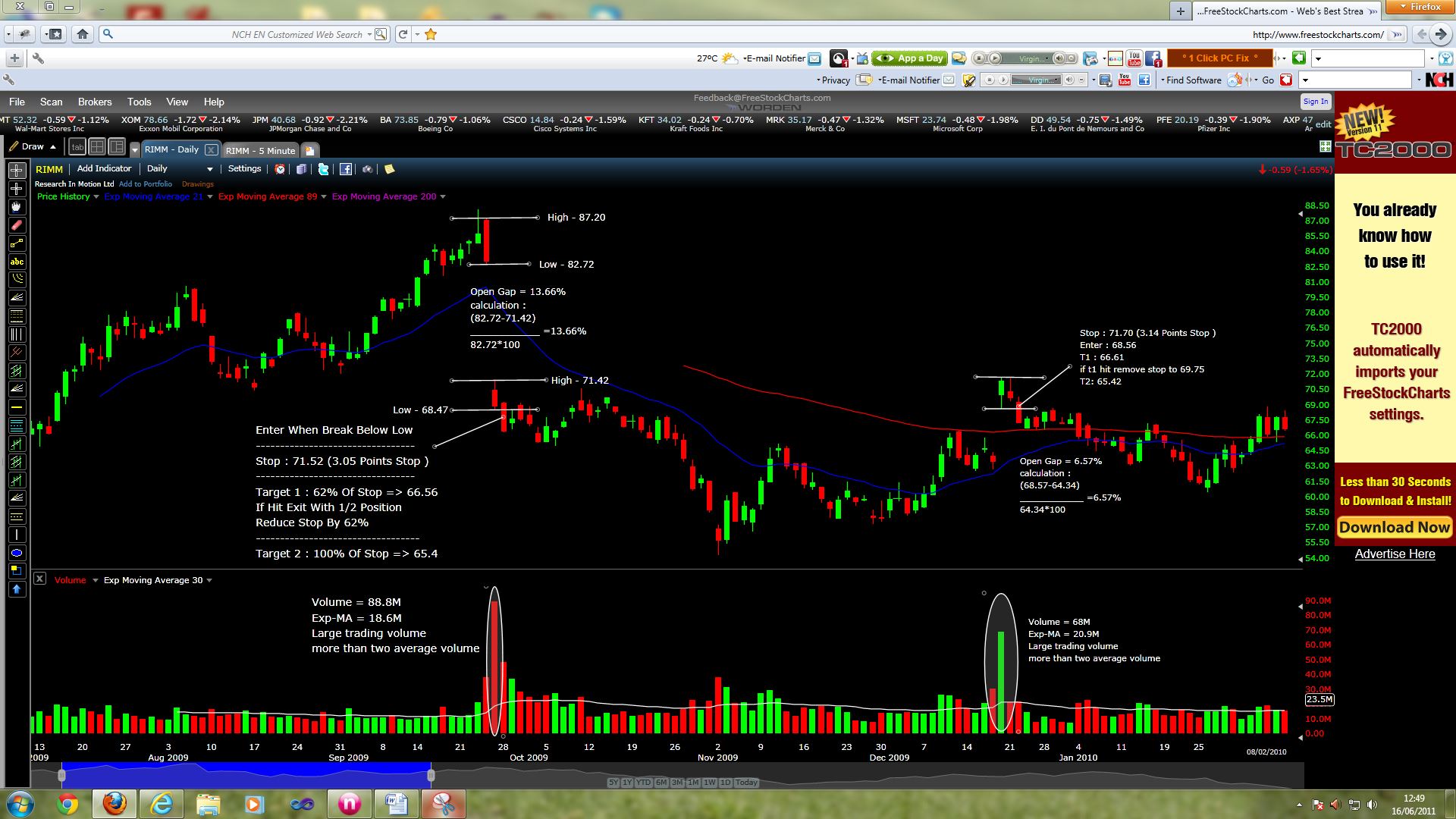The width and height of the screenshot is (1456, 819).
Task: Open the Scan menu
Action: tap(52, 102)
